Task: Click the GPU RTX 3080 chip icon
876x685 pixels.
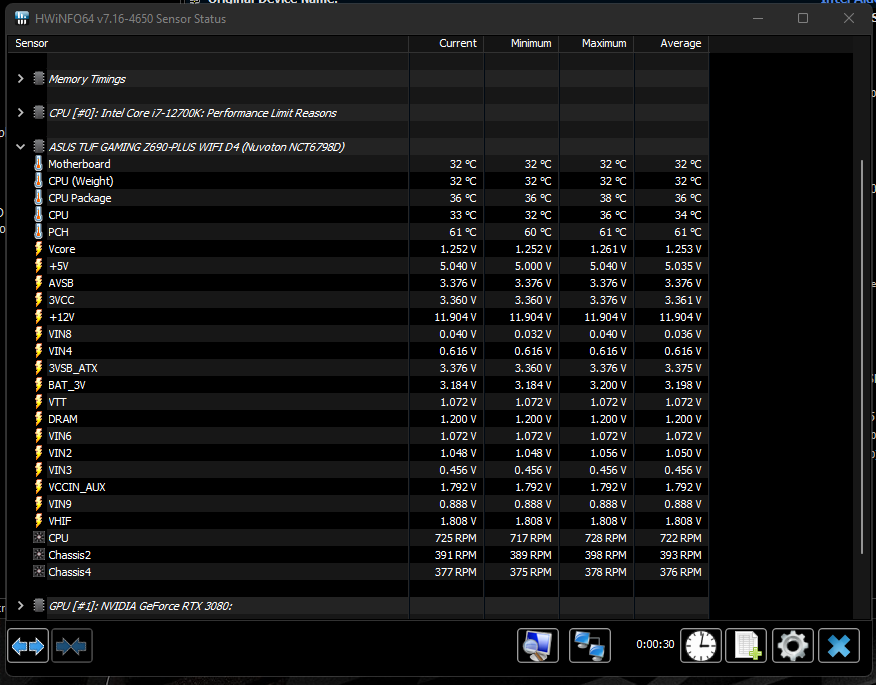Action: coord(39,605)
